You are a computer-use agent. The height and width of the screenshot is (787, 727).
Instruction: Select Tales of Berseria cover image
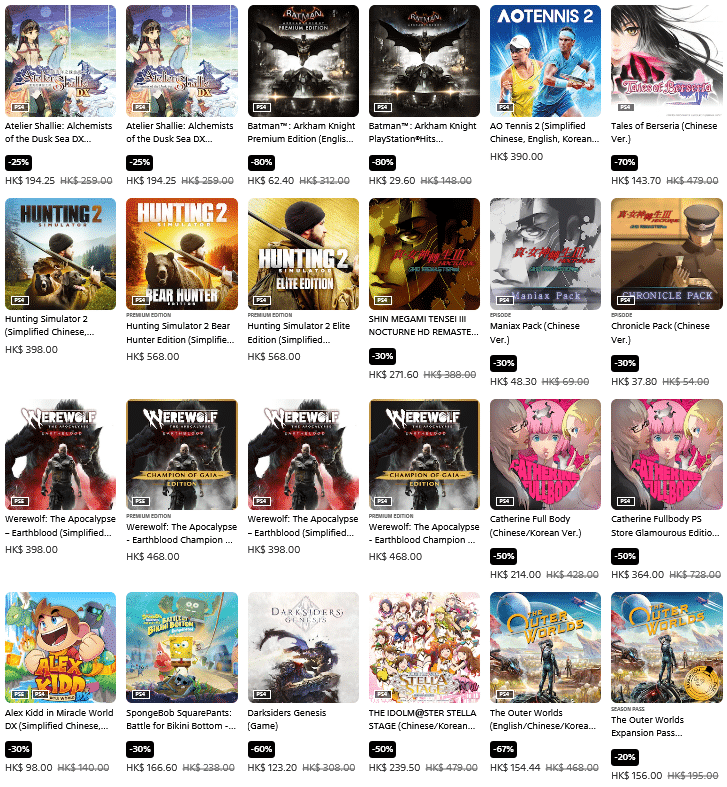coord(667,61)
